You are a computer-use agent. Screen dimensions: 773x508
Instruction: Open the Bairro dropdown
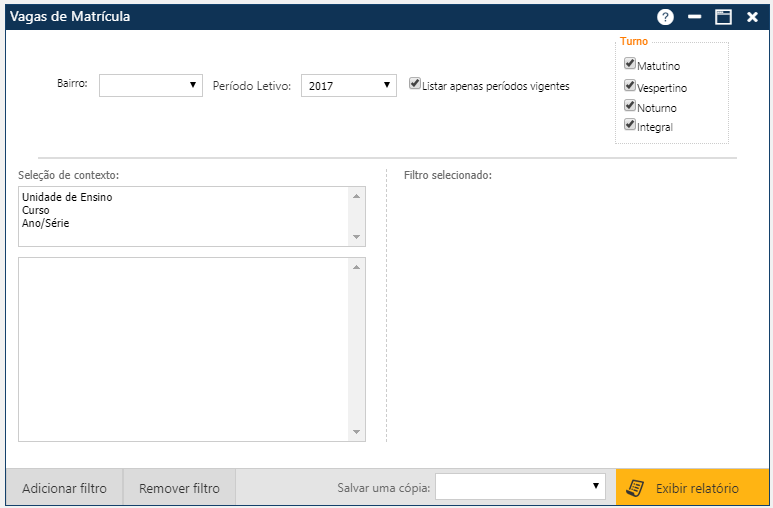[x=151, y=86]
